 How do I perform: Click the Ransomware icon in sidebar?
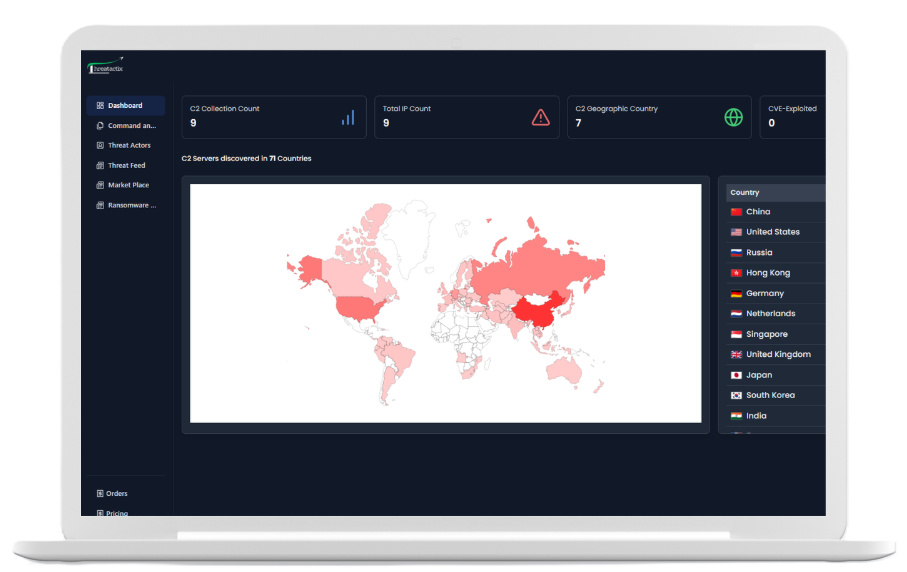click(100, 205)
